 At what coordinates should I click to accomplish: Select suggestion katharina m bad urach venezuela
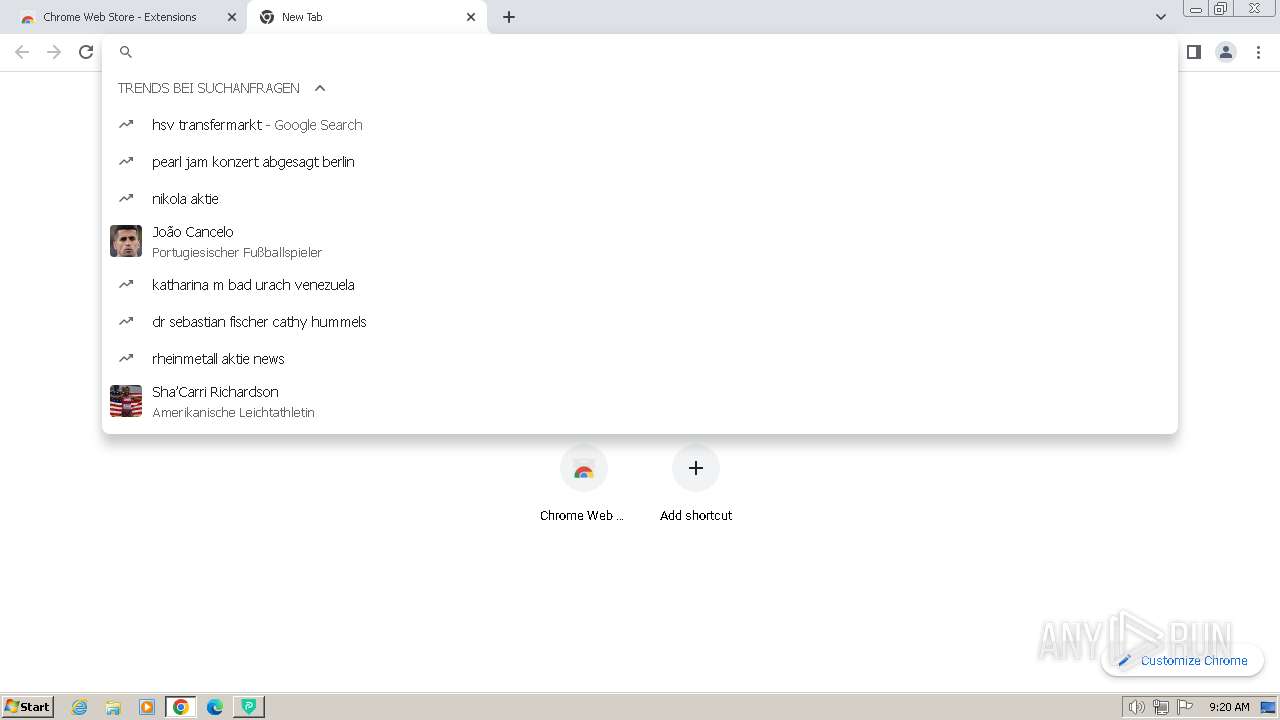[640, 285]
